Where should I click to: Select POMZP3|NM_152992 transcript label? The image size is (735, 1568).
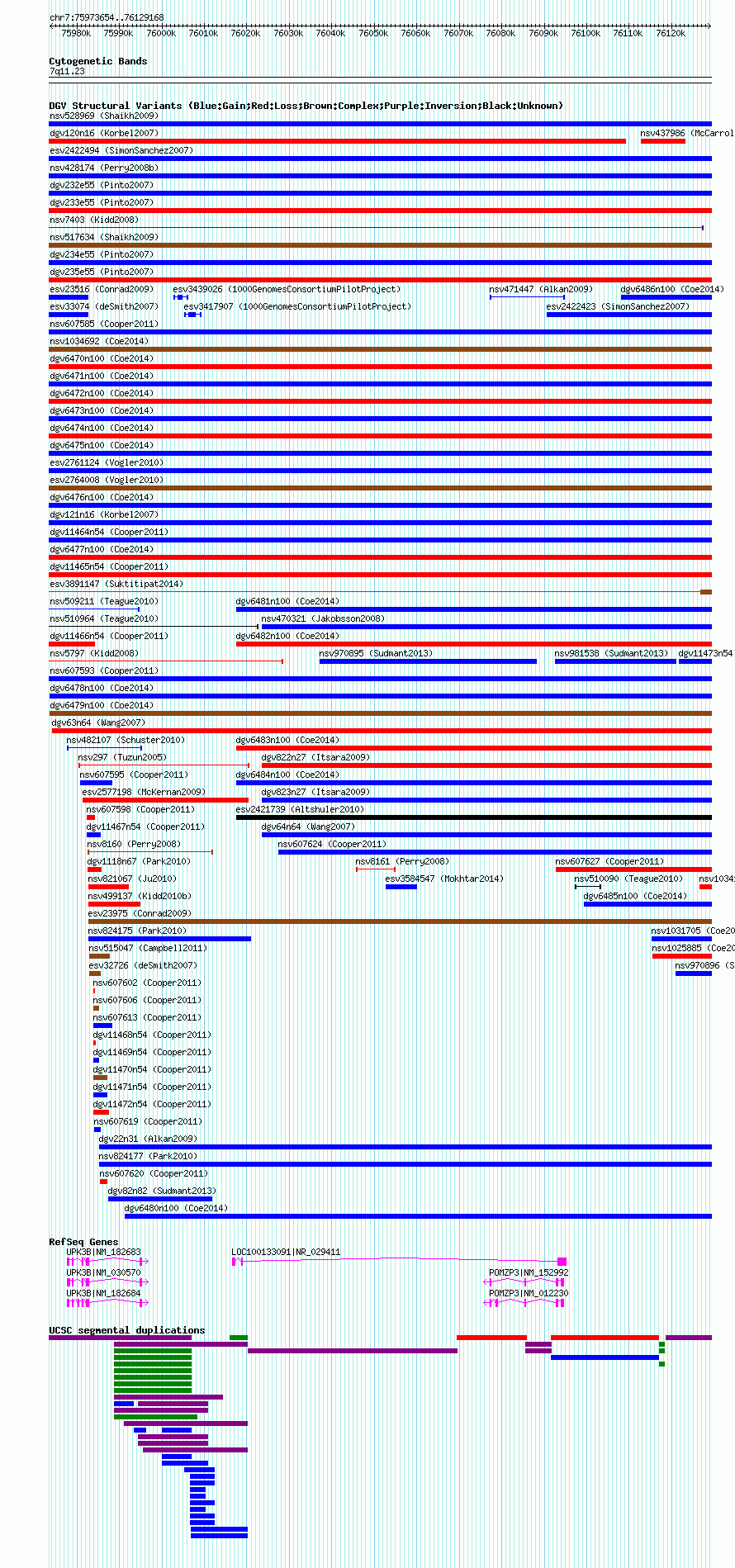click(529, 1272)
